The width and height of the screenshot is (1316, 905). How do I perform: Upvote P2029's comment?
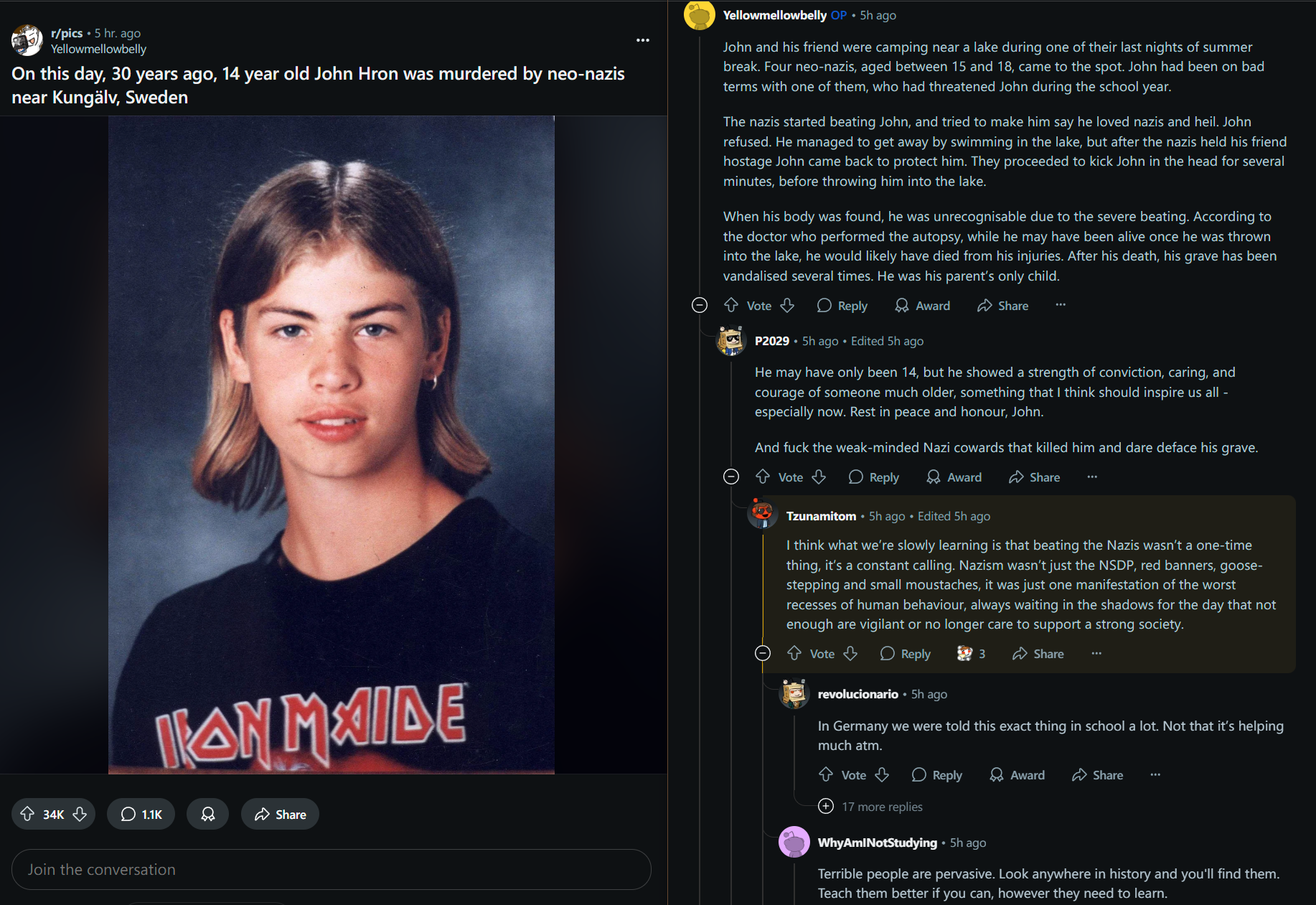pos(763,477)
